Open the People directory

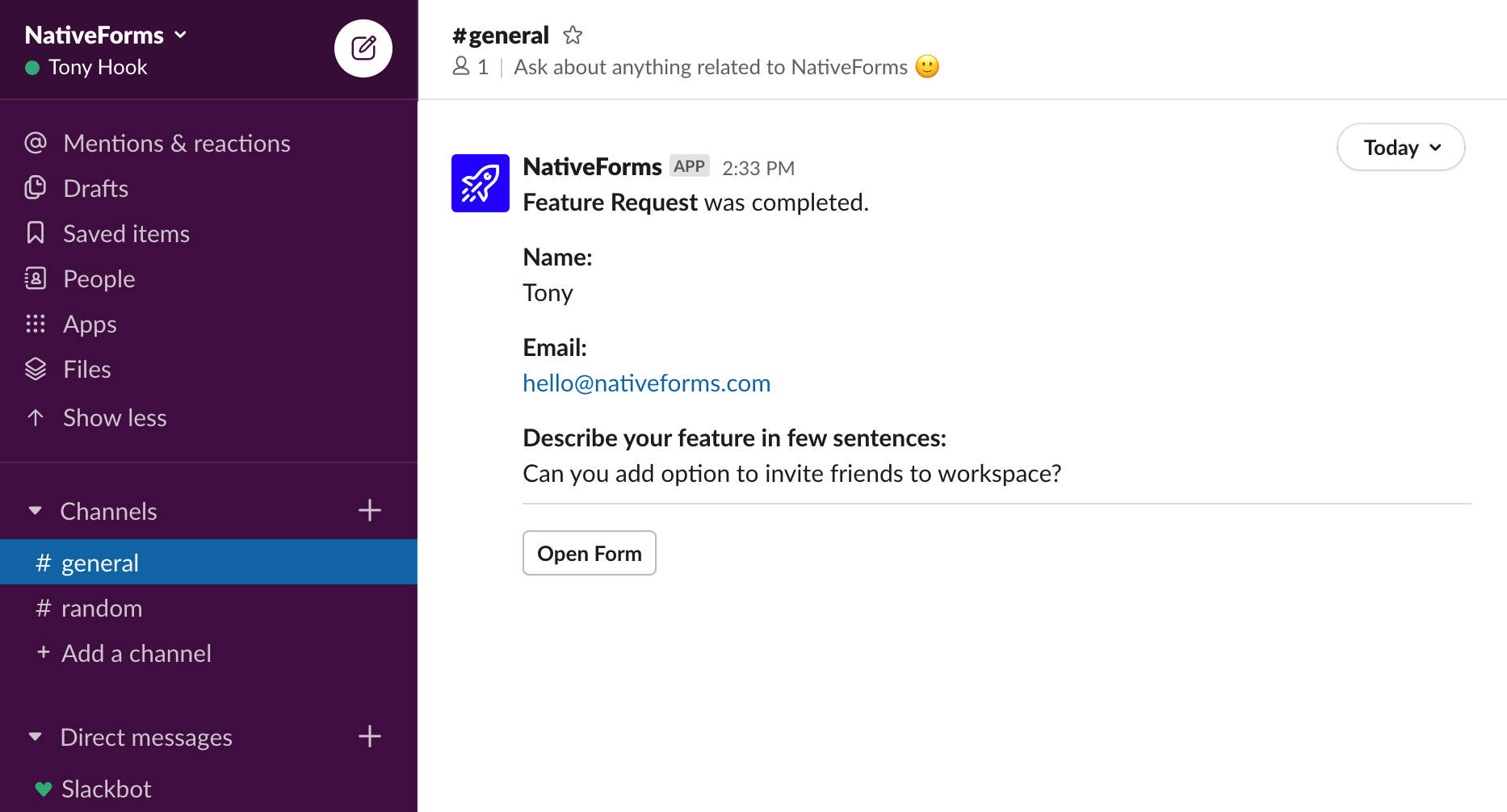(99, 279)
